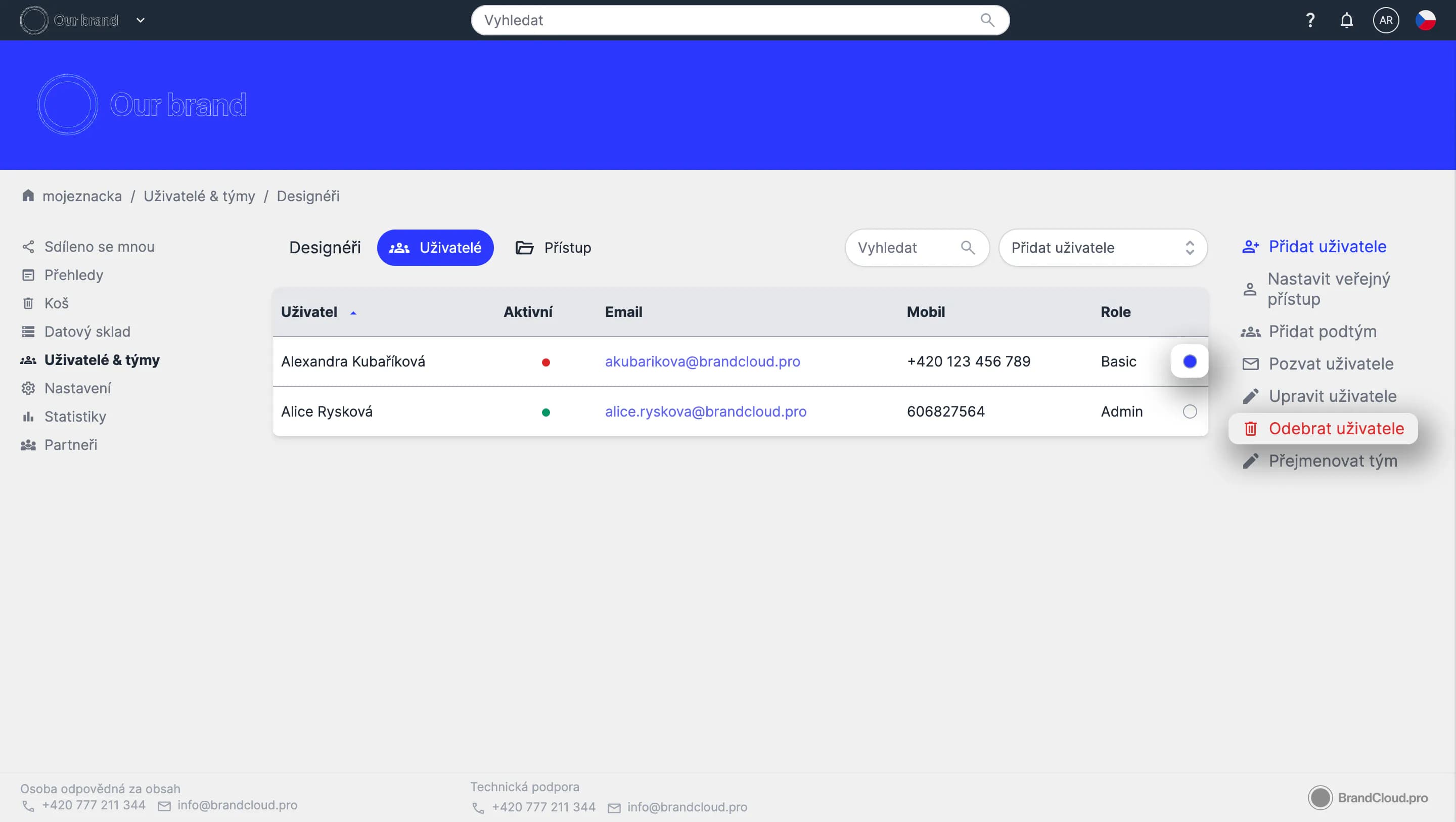The width and height of the screenshot is (1456, 822).
Task: Click the home icon in breadcrumb
Action: (x=28, y=196)
